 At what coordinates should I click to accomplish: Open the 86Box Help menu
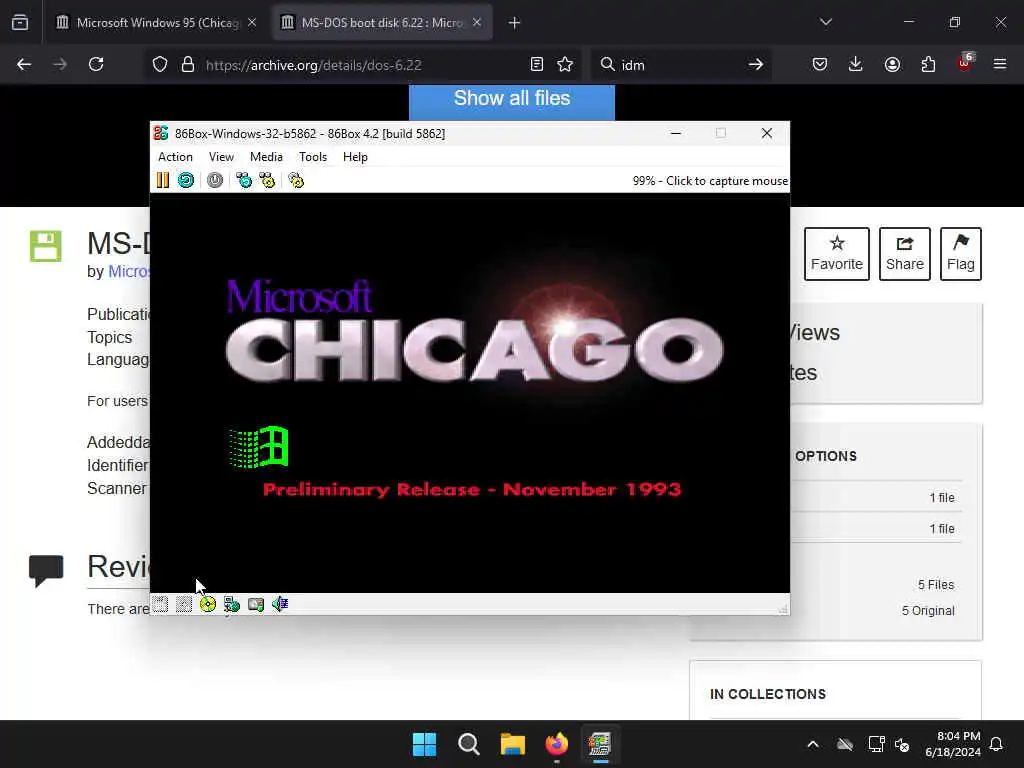tap(355, 157)
